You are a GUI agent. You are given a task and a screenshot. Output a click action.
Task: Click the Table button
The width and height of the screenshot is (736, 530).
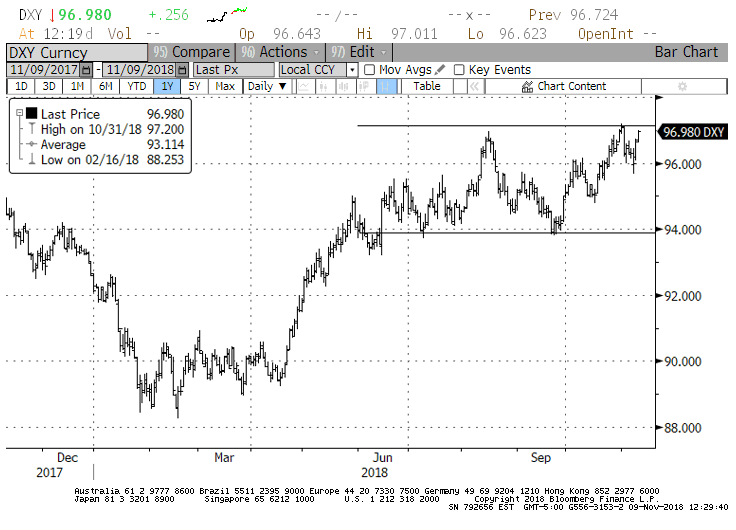[x=427, y=87]
